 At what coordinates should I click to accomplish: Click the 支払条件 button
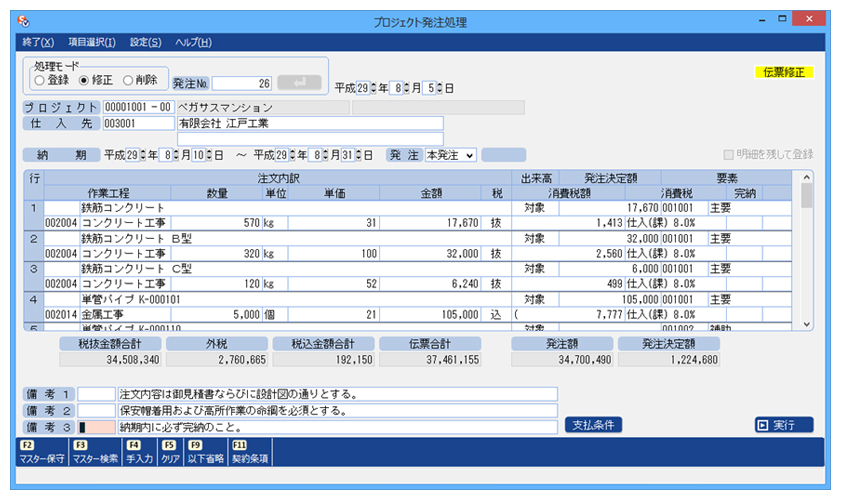[x=595, y=425]
